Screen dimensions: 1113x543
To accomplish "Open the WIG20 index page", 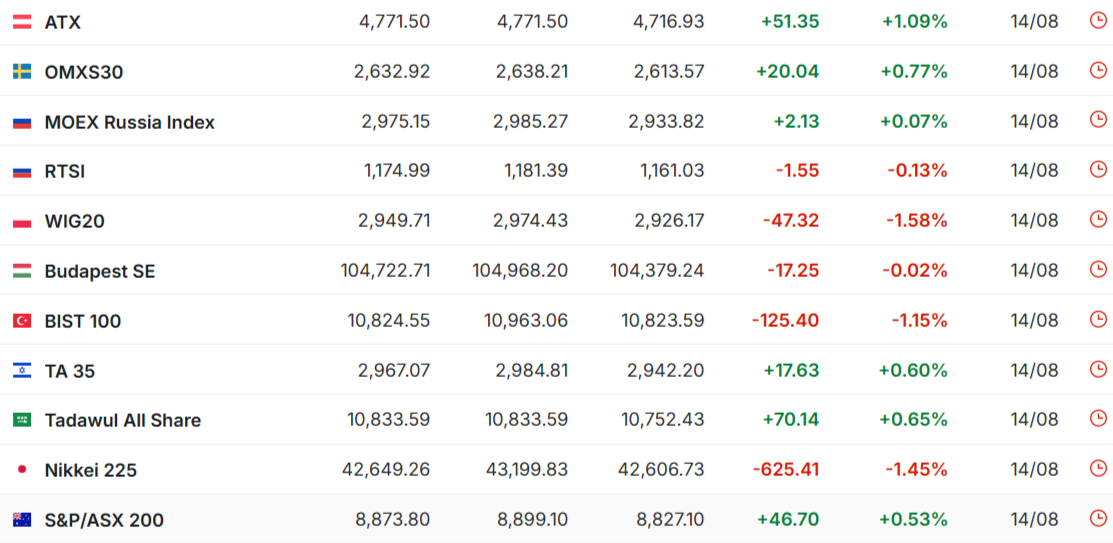I will (75, 221).
